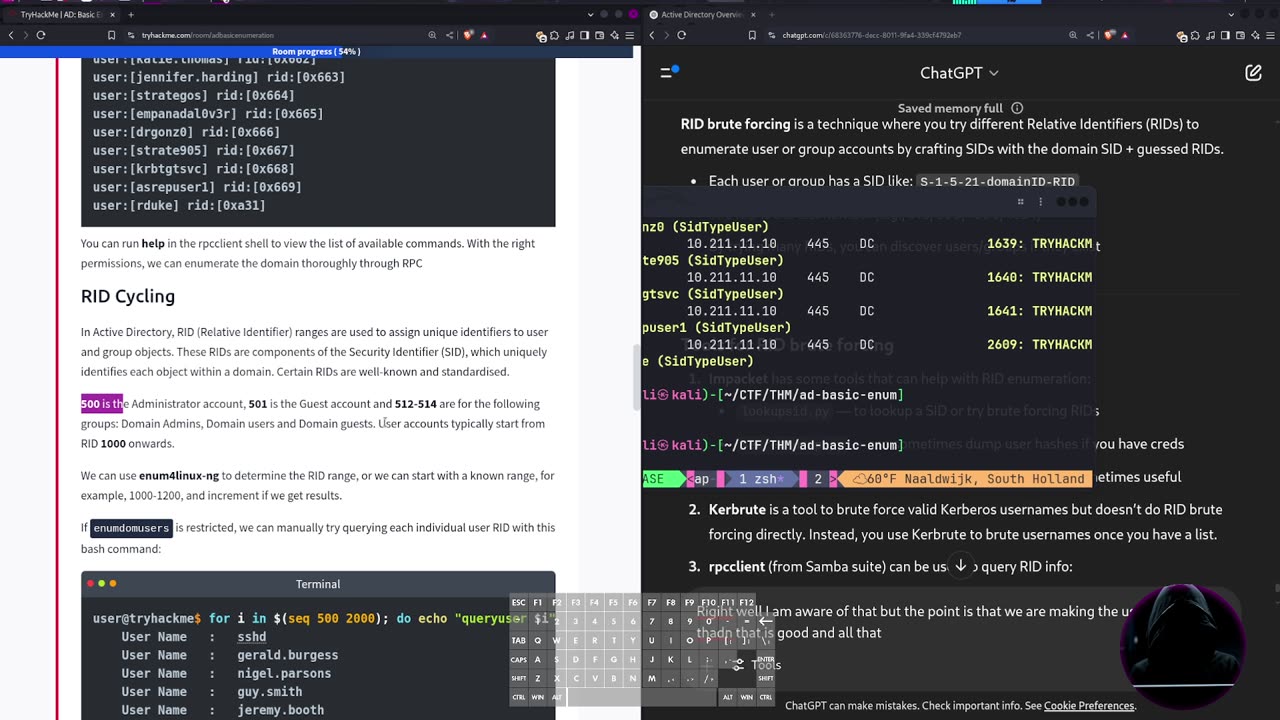
Task: Select Active Directory Overview tab
Action: [x=700, y=14]
